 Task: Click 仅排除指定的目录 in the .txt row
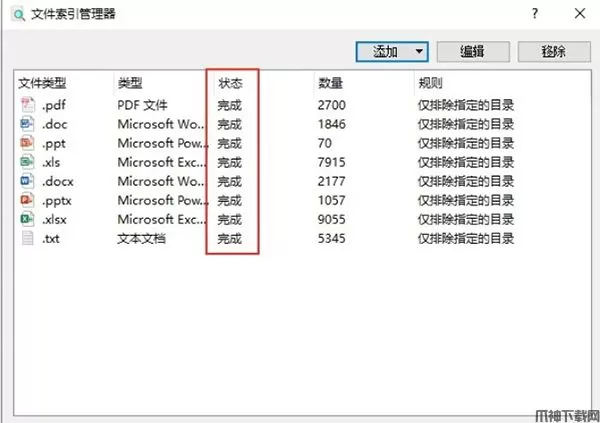coord(466,238)
